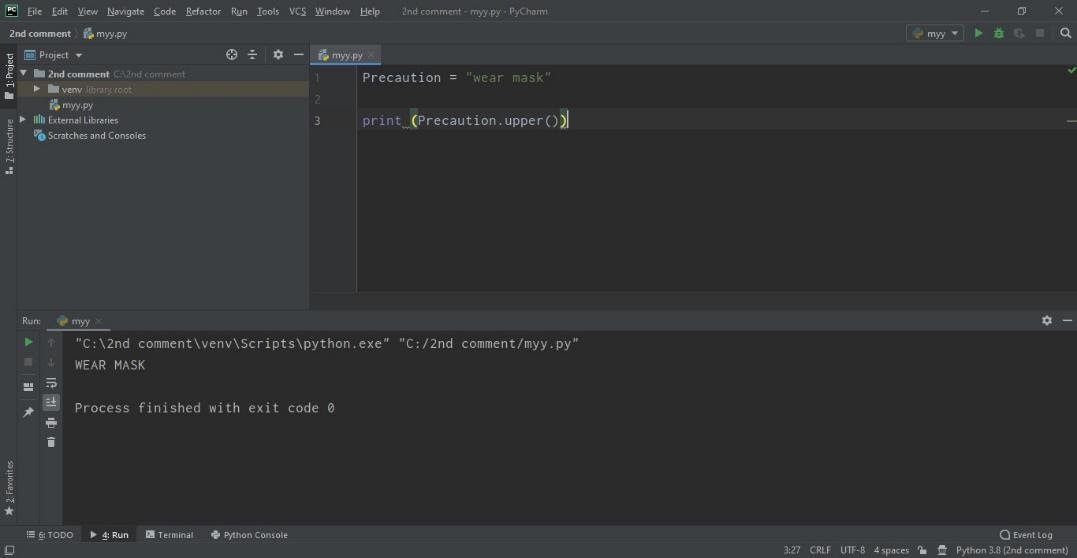This screenshot has height=558, width=1077.
Task: Click the inspection green checkmark in editor
Action: tap(1071, 70)
